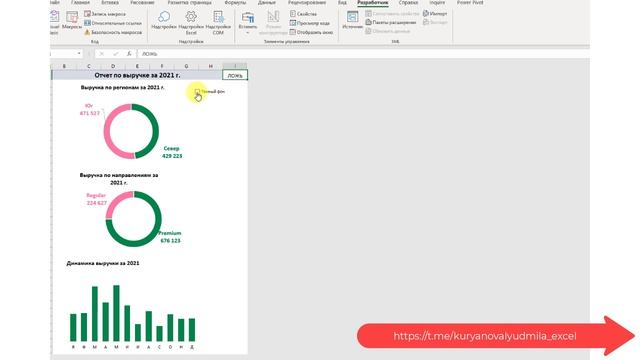640x360 pixels.
Task: Click Обновить данные in XML group
Action: coord(388,31)
